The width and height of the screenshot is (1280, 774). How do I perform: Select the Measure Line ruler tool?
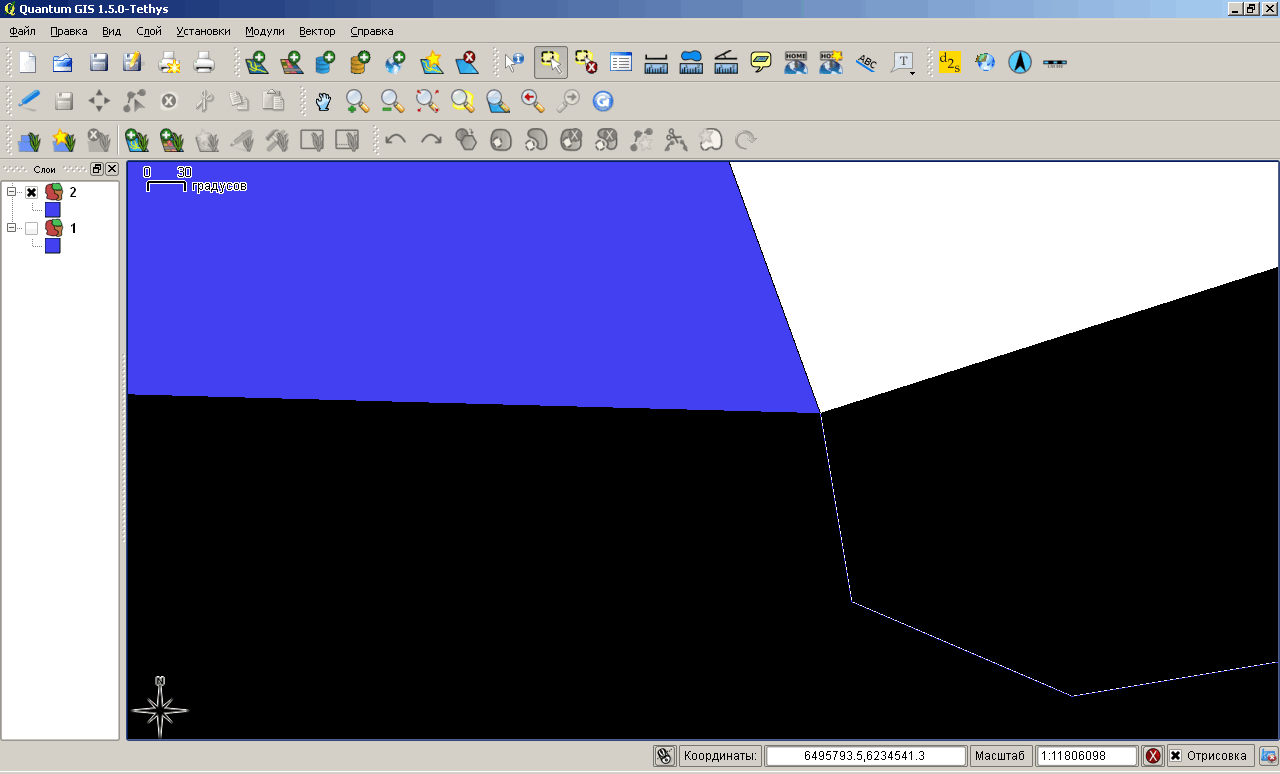pyautogui.click(x=656, y=62)
